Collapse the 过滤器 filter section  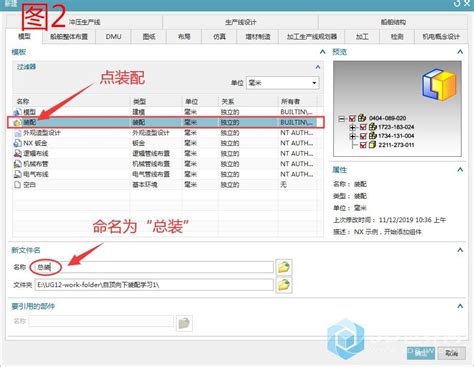tap(318, 67)
